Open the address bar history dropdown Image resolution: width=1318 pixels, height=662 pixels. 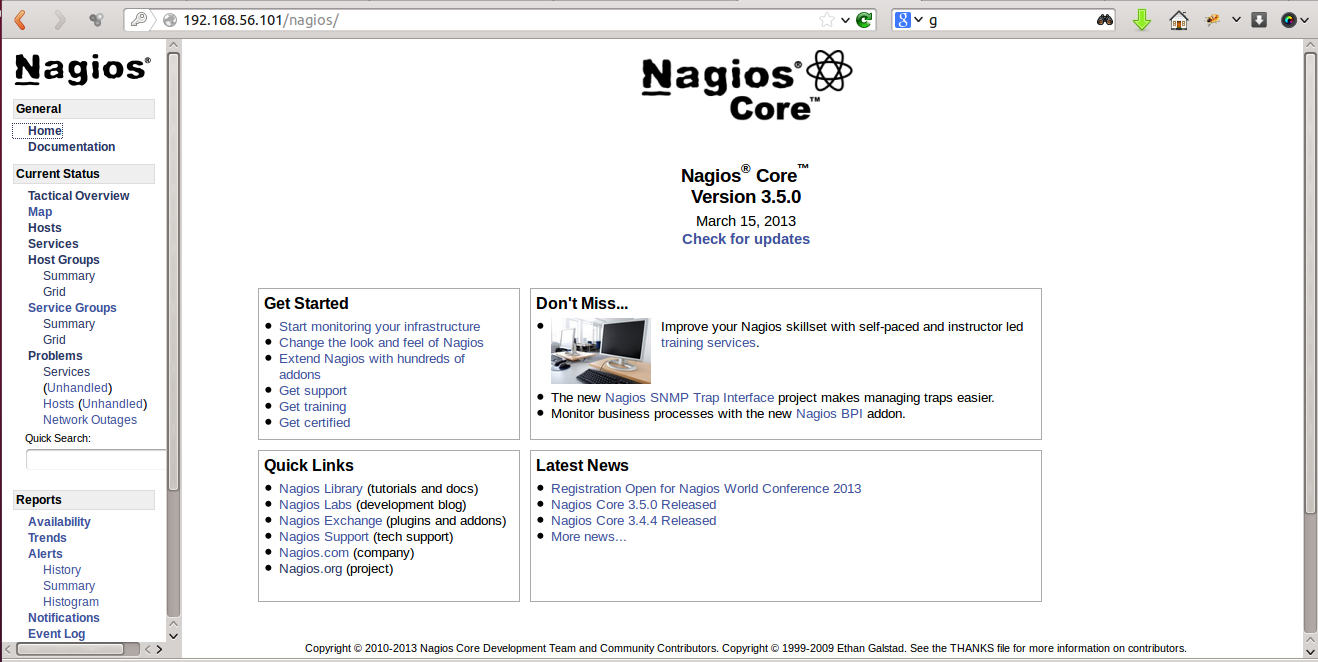846,20
